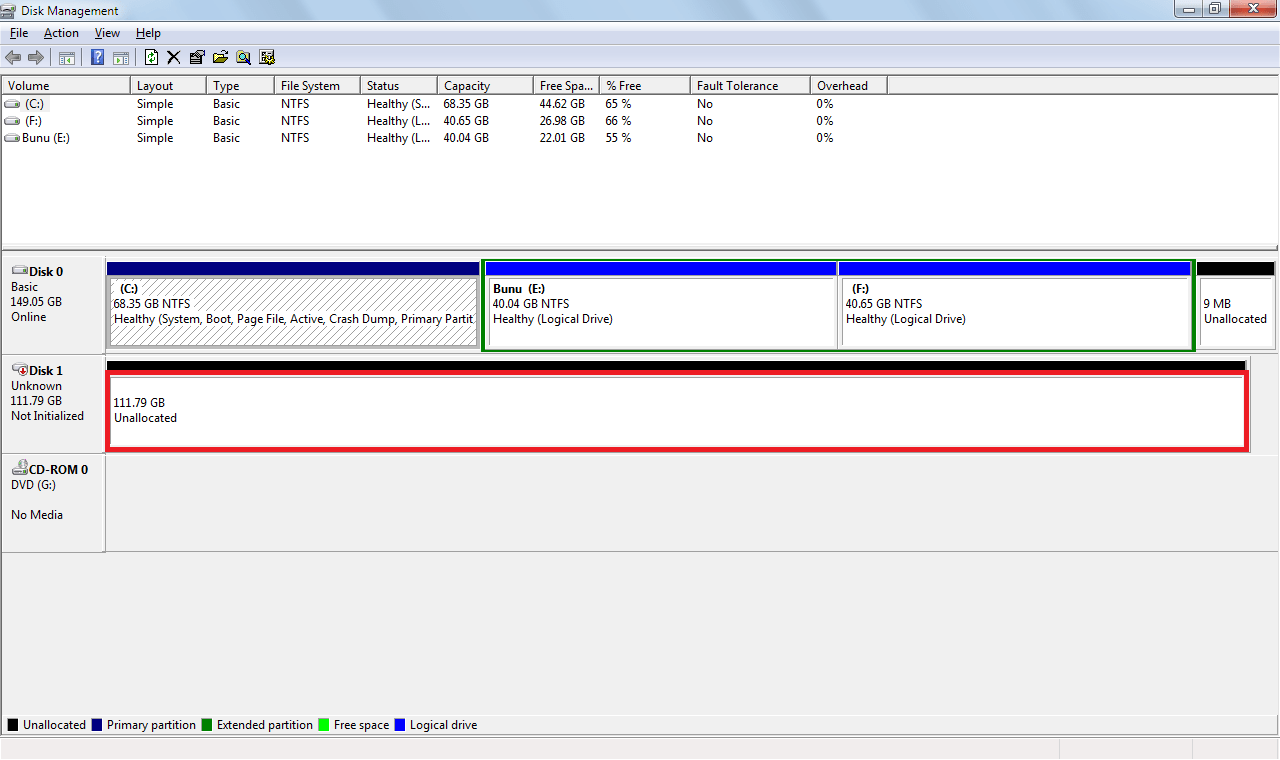Click the (C:) volume icon in list
This screenshot has height=760, width=1280.
coord(12,104)
